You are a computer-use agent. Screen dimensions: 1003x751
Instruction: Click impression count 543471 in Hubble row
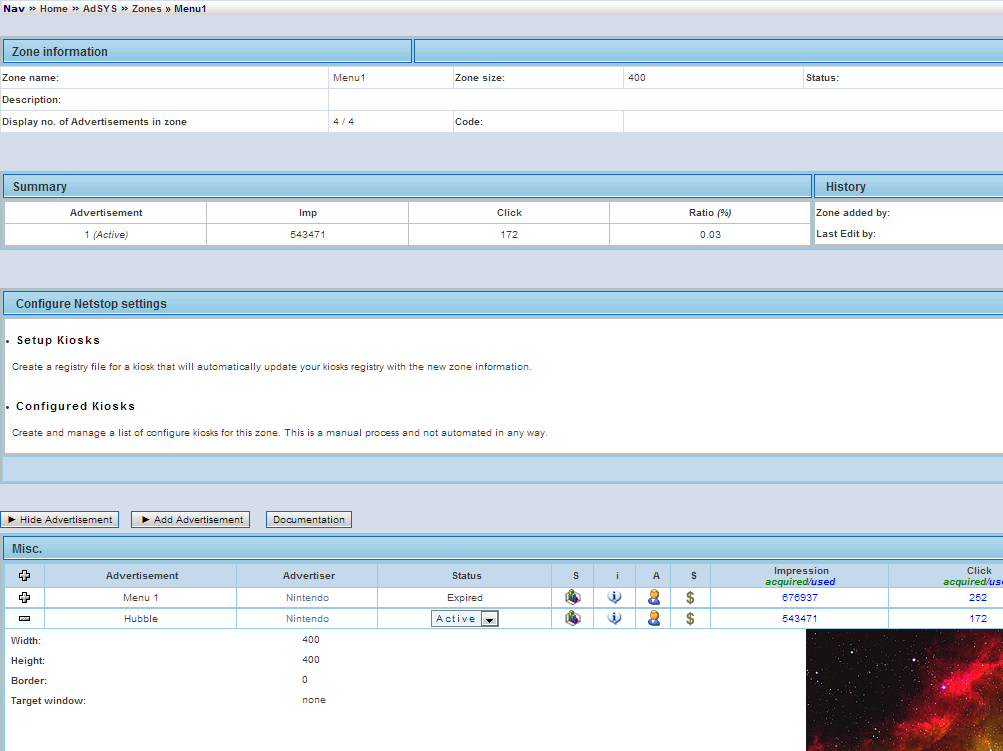[x=800, y=619]
